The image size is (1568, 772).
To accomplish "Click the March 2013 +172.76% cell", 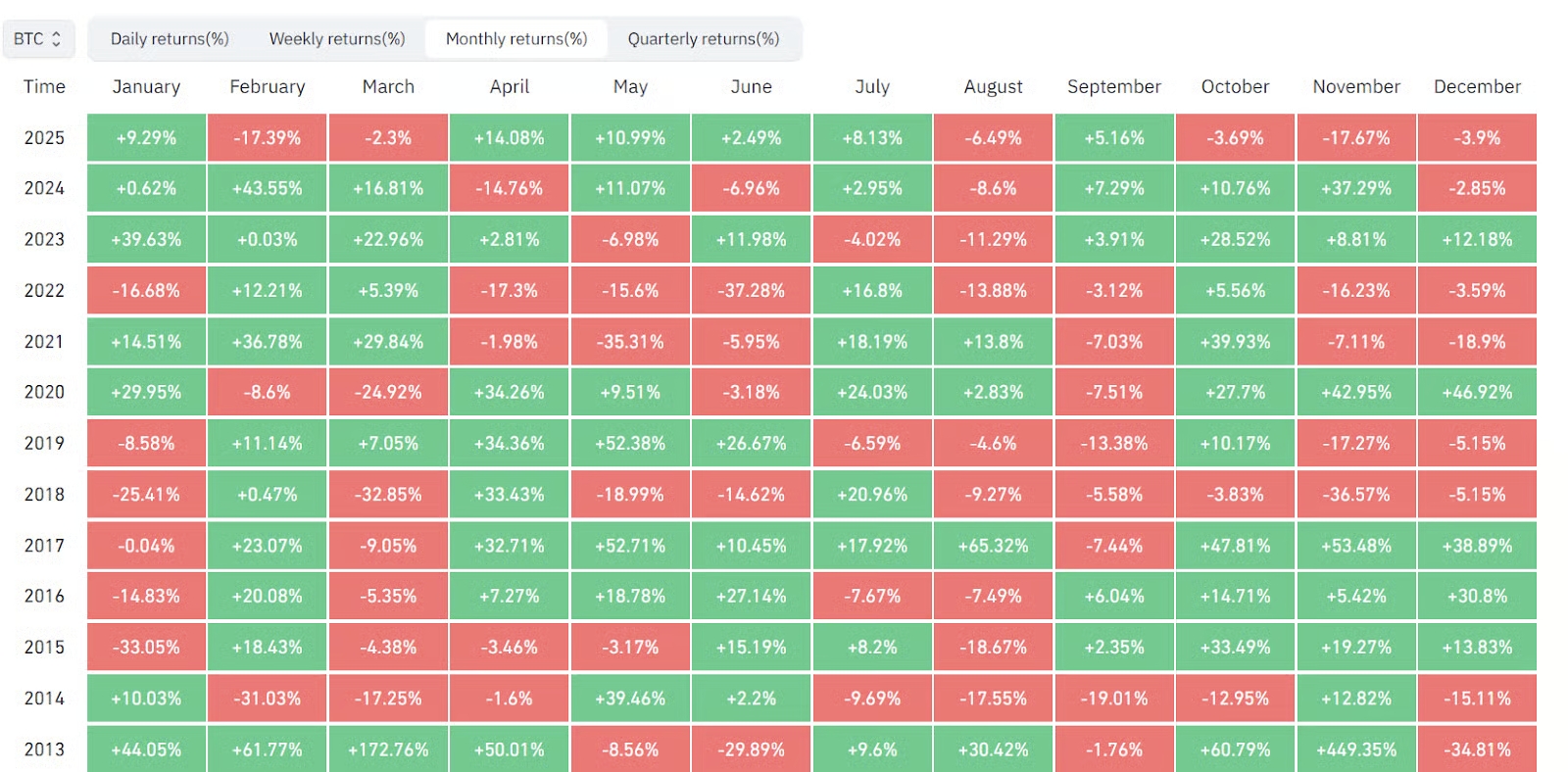I will pyautogui.click(x=388, y=749).
